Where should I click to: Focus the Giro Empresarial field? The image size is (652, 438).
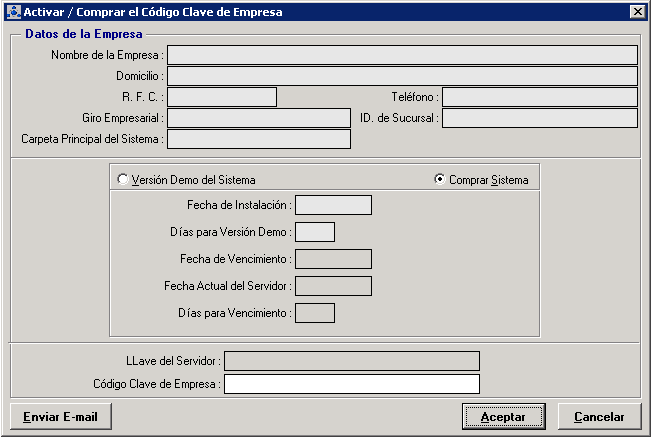pyautogui.click(x=258, y=118)
